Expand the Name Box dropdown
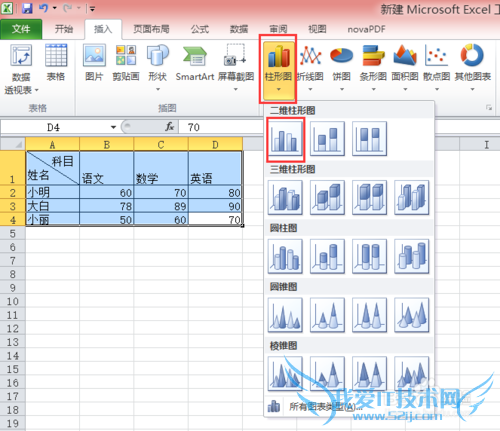Screen dimensions: 500x431 [113, 127]
